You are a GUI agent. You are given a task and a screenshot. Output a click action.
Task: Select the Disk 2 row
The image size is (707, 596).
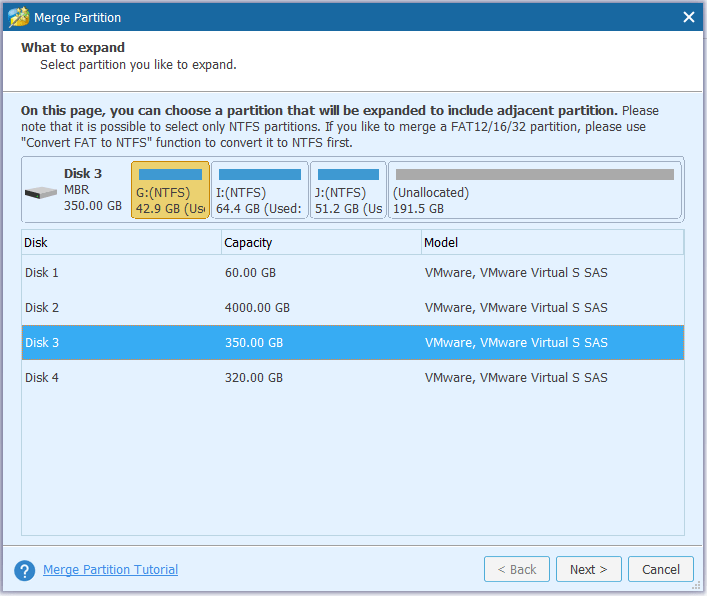tap(353, 307)
